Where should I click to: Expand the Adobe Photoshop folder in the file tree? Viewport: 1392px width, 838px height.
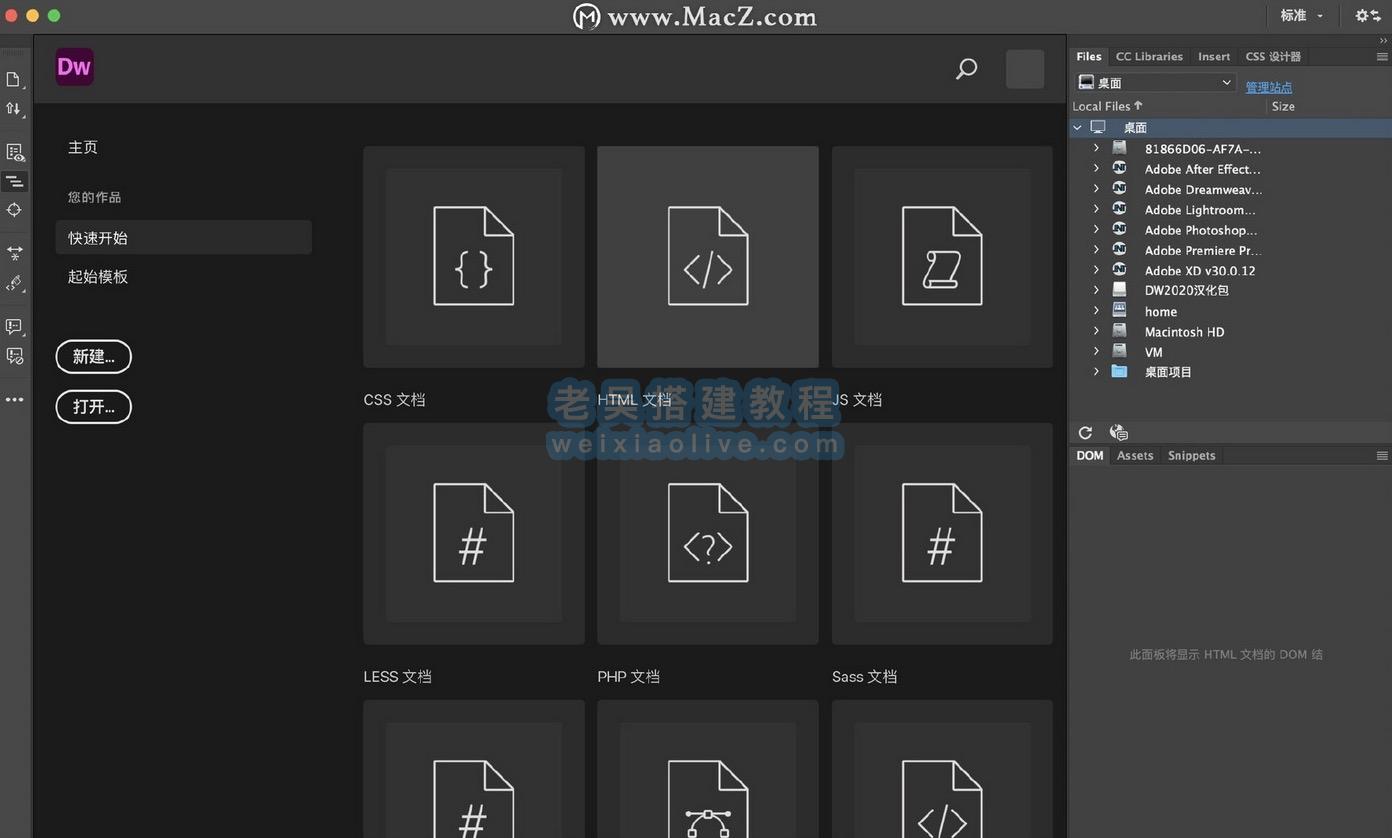(1096, 230)
